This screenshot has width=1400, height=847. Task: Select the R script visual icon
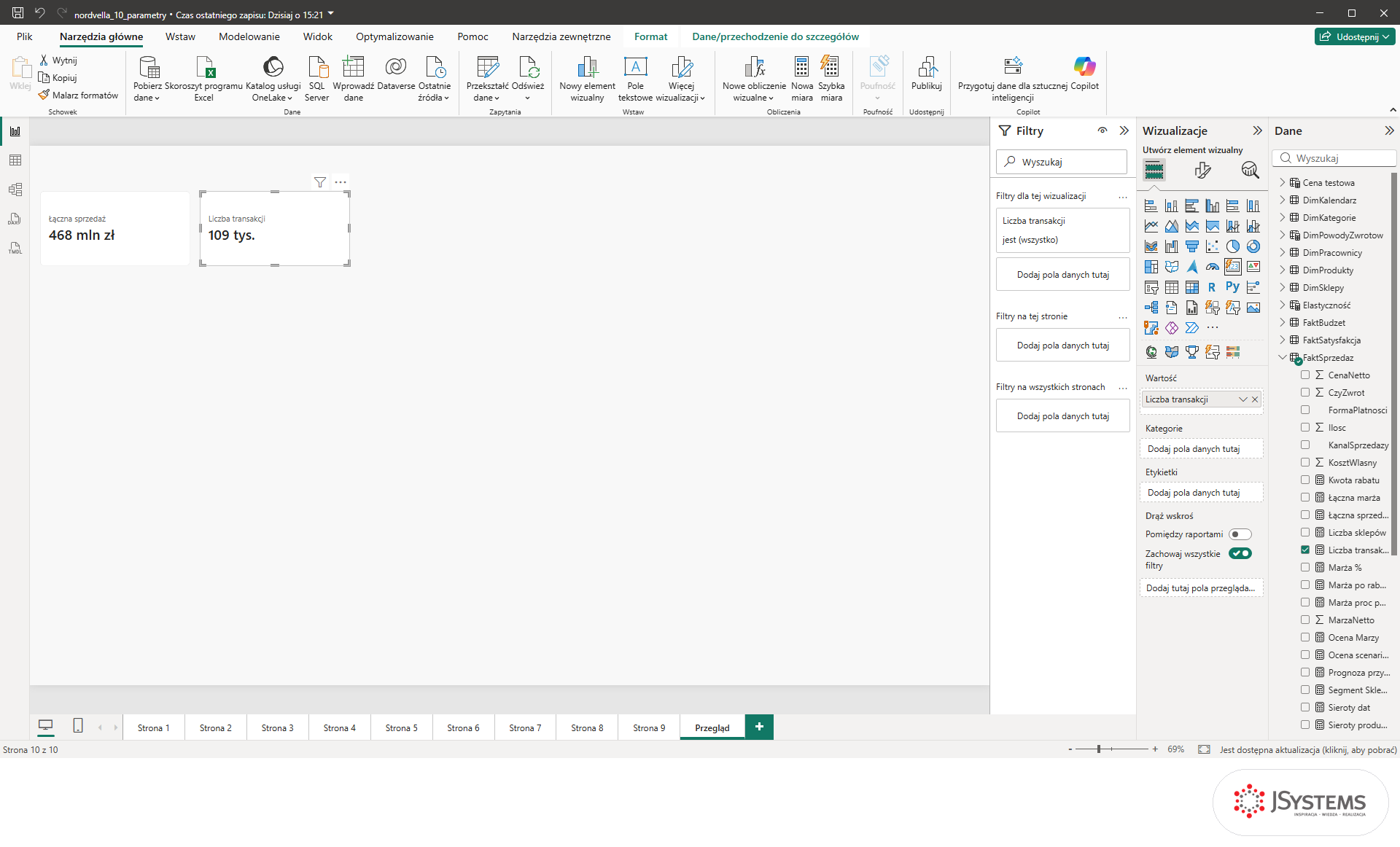tap(1212, 287)
